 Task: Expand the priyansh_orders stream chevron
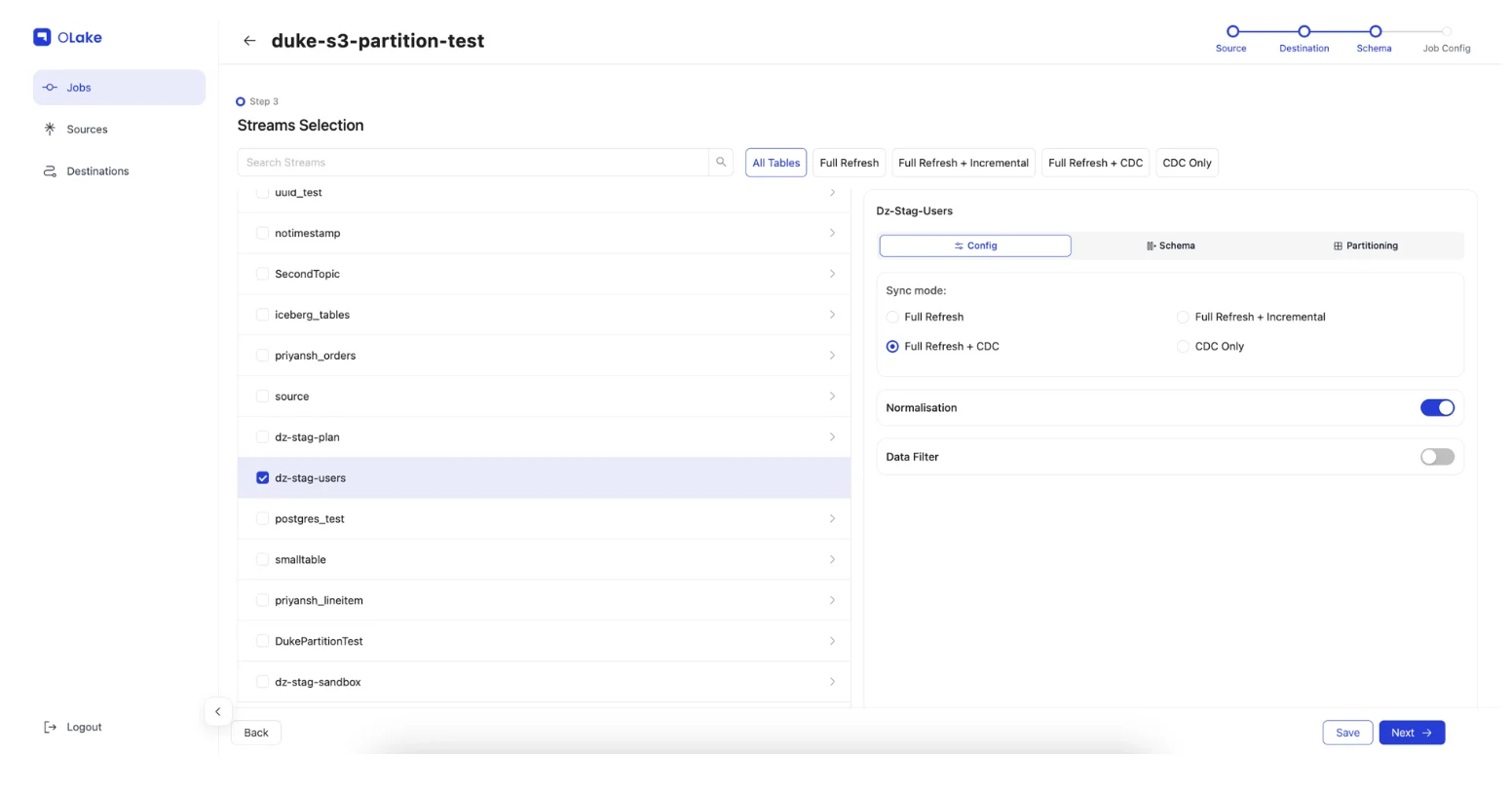point(832,356)
